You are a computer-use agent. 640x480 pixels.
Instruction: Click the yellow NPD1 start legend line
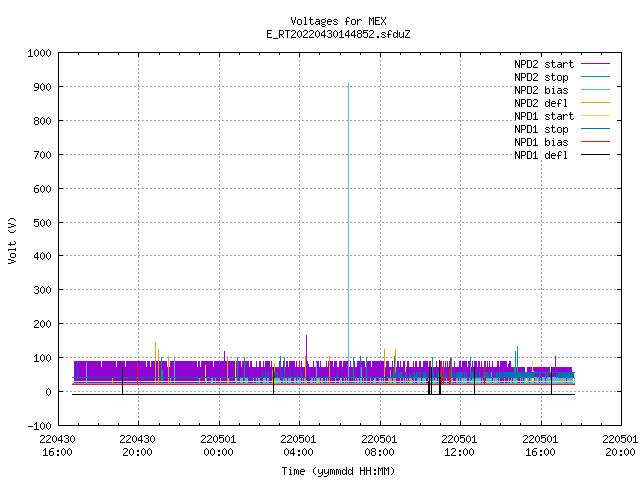tap(595, 116)
